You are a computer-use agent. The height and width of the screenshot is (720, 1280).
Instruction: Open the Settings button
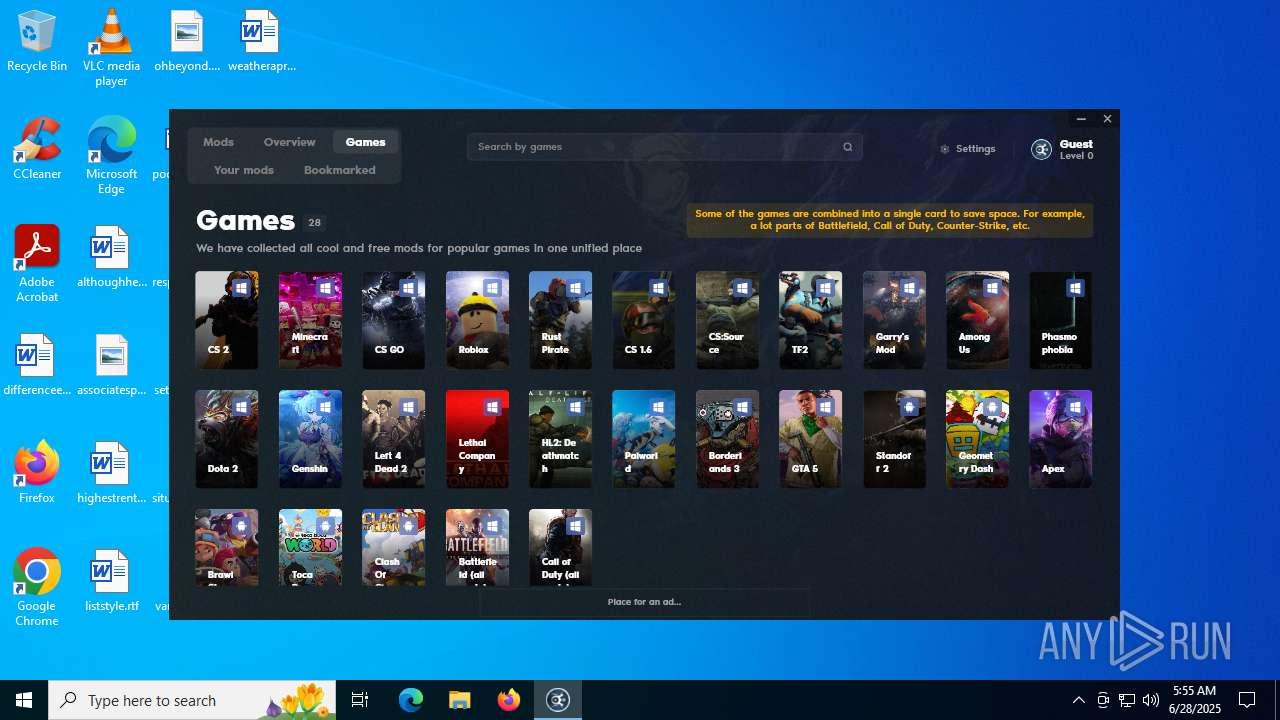968,149
